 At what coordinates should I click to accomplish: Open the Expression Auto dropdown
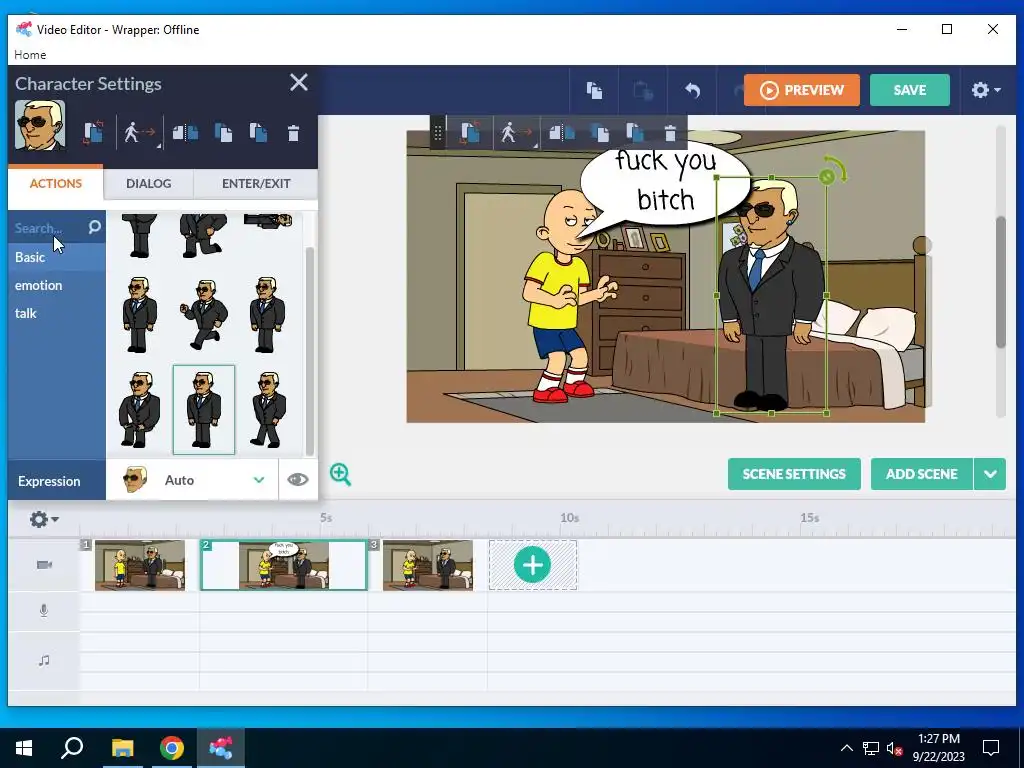(192, 480)
